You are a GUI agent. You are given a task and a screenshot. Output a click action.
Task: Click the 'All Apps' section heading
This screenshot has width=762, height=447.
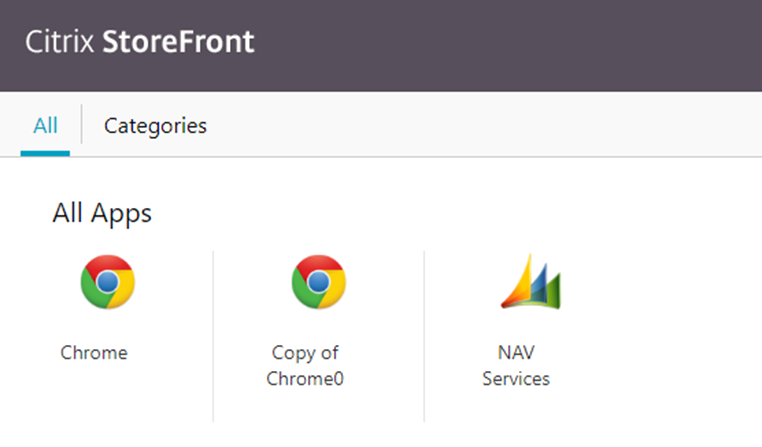click(102, 213)
